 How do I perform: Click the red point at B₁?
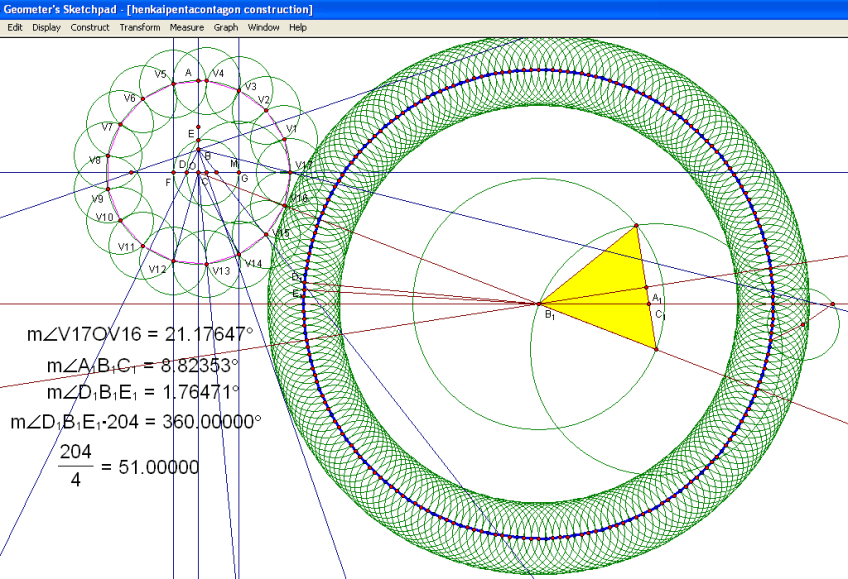pyautogui.click(x=539, y=303)
